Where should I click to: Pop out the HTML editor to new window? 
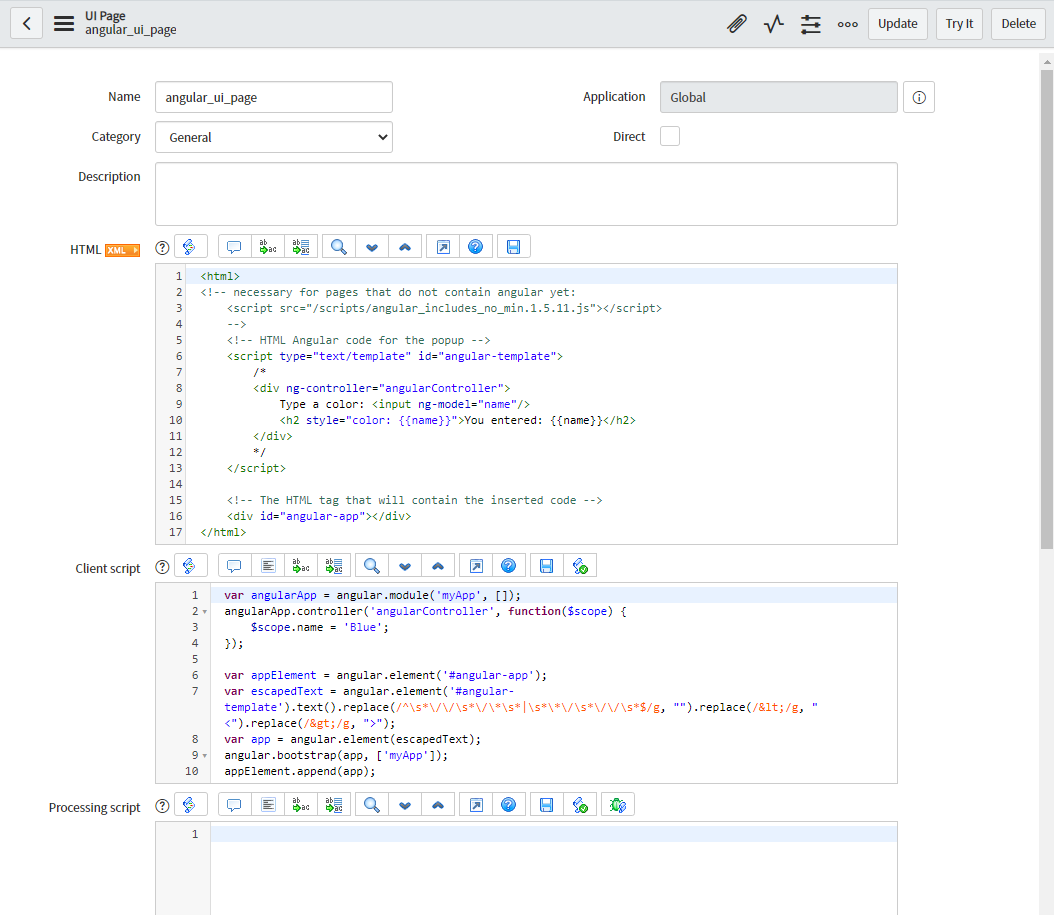pyautogui.click(x=442, y=246)
